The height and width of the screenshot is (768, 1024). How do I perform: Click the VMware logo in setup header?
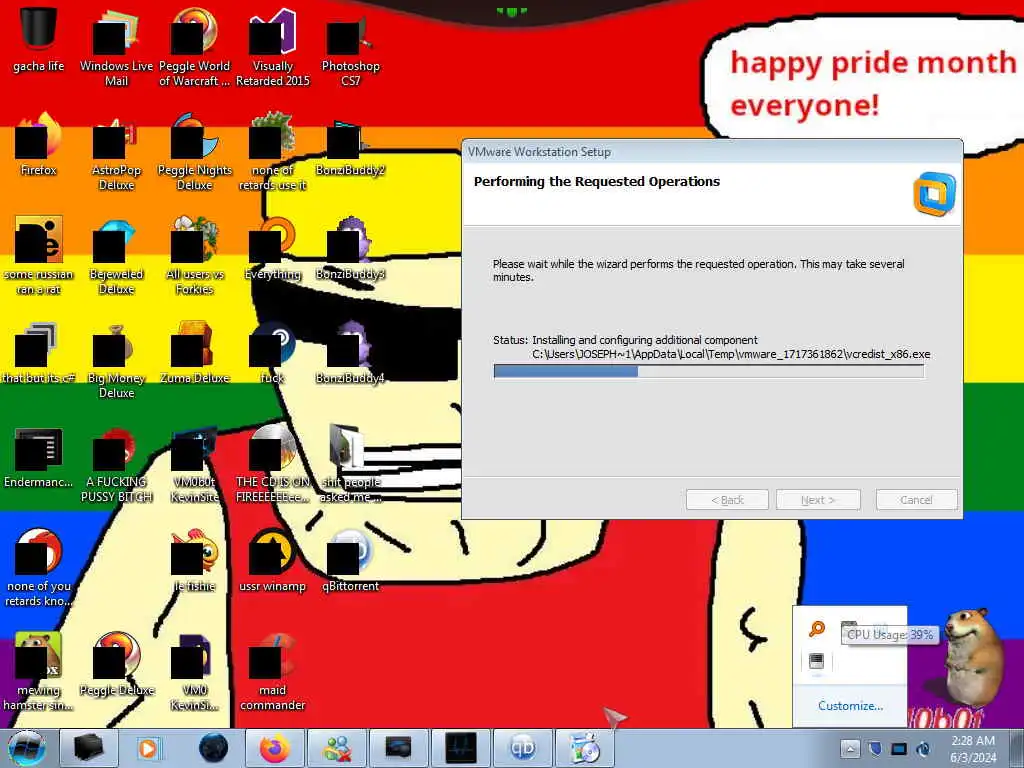point(935,194)
